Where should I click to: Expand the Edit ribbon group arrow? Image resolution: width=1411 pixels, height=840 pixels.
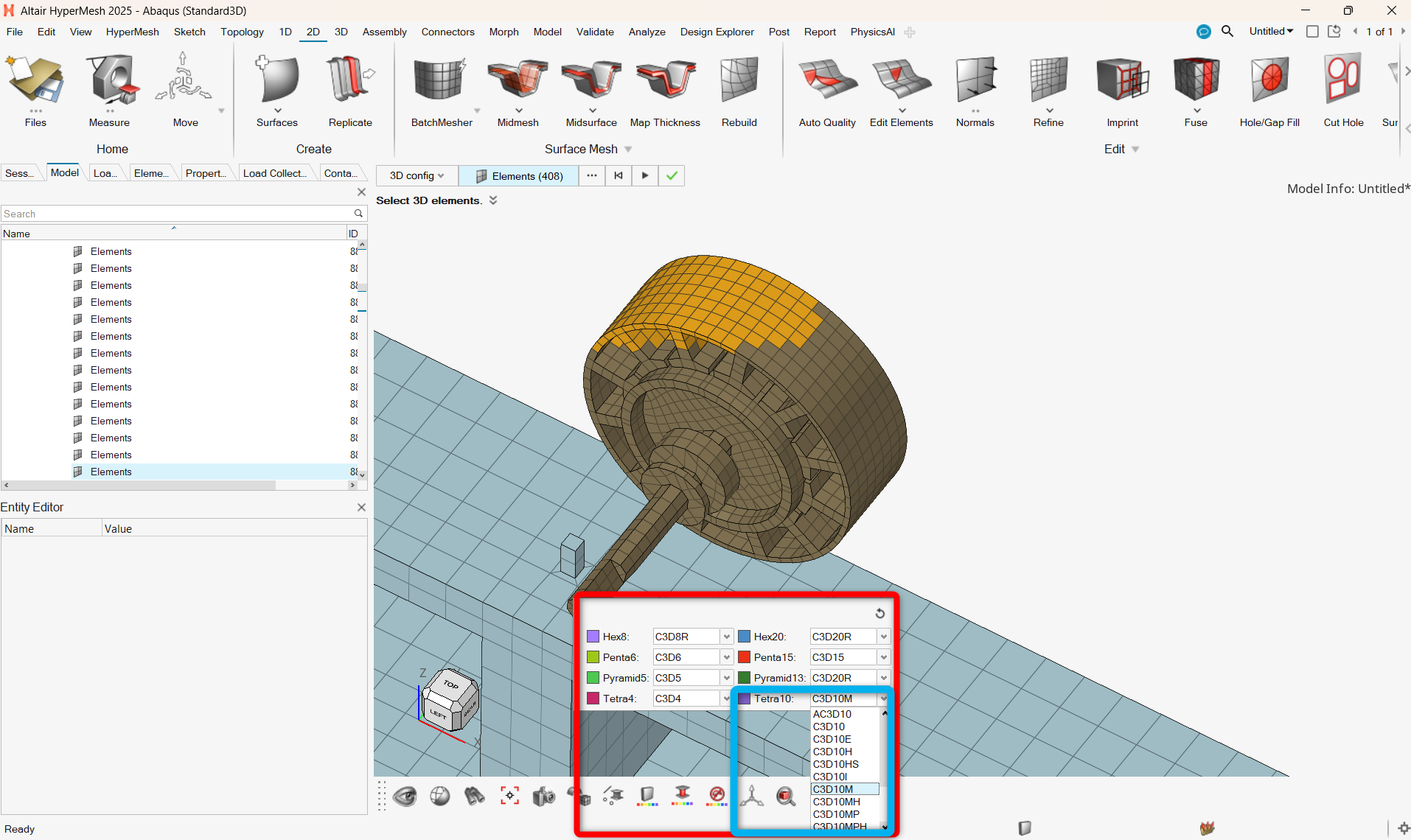point(1135,150)
